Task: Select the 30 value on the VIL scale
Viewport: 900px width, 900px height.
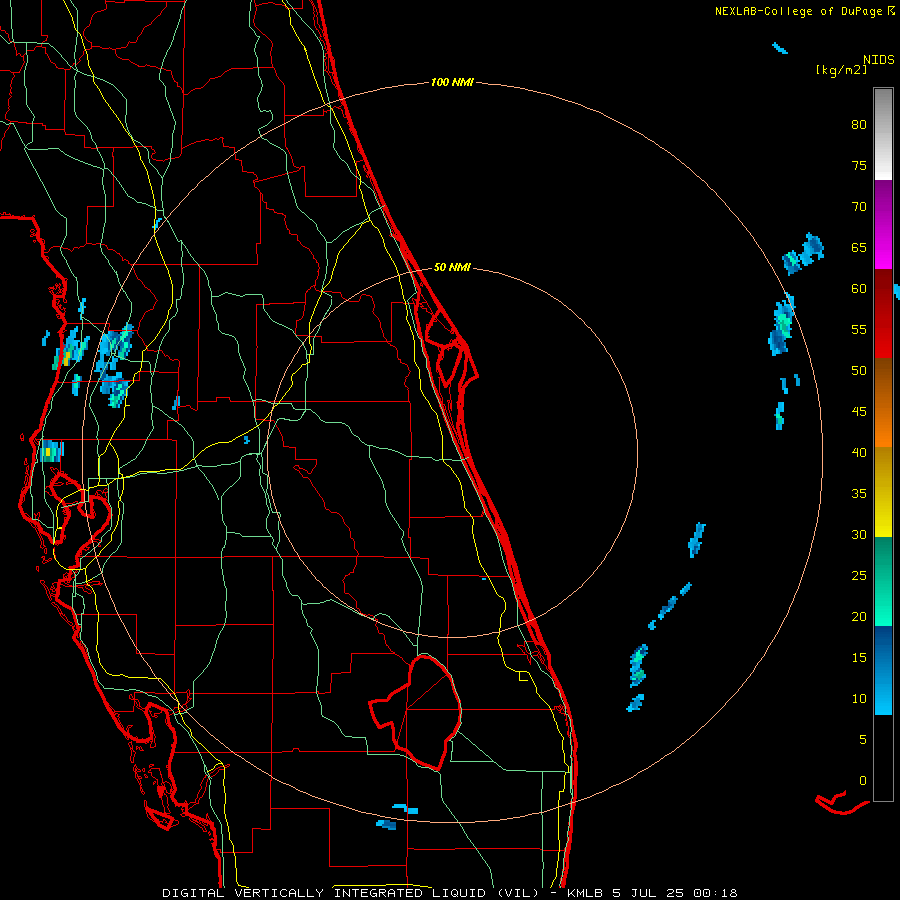Action: click(x=859, y=534)
